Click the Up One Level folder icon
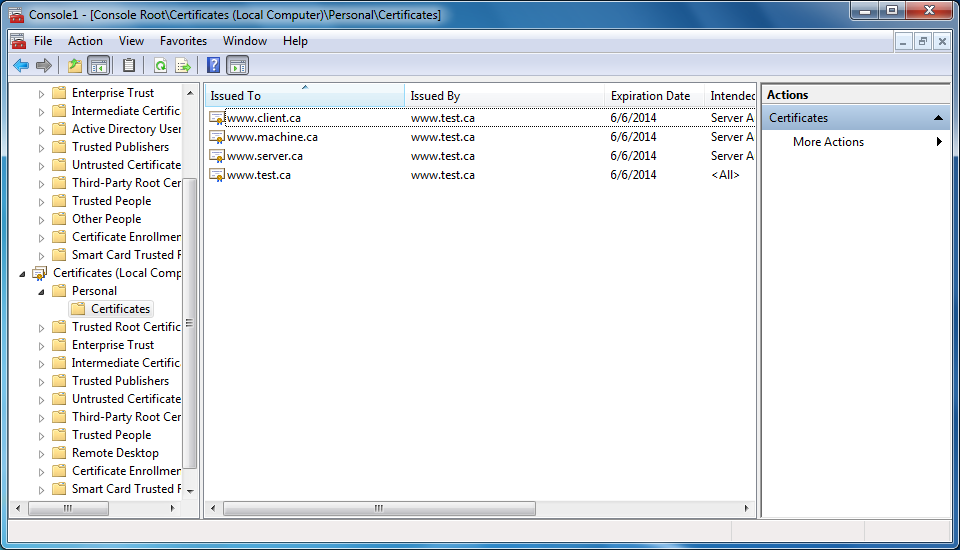Screen dimensions: 960x550 [74, 66]
